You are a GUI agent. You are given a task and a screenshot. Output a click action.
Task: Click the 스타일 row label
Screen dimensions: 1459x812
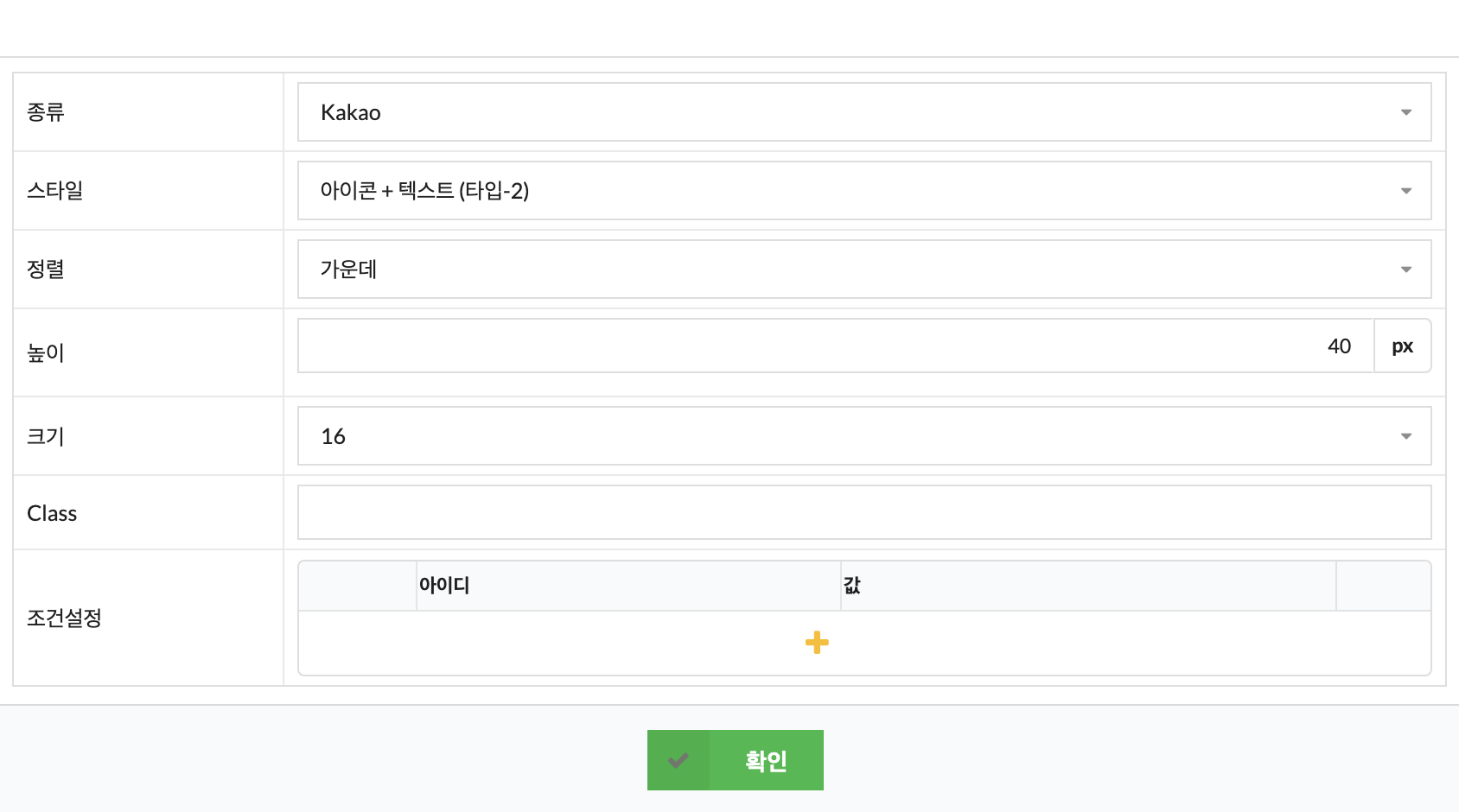[x=55, y=191]
